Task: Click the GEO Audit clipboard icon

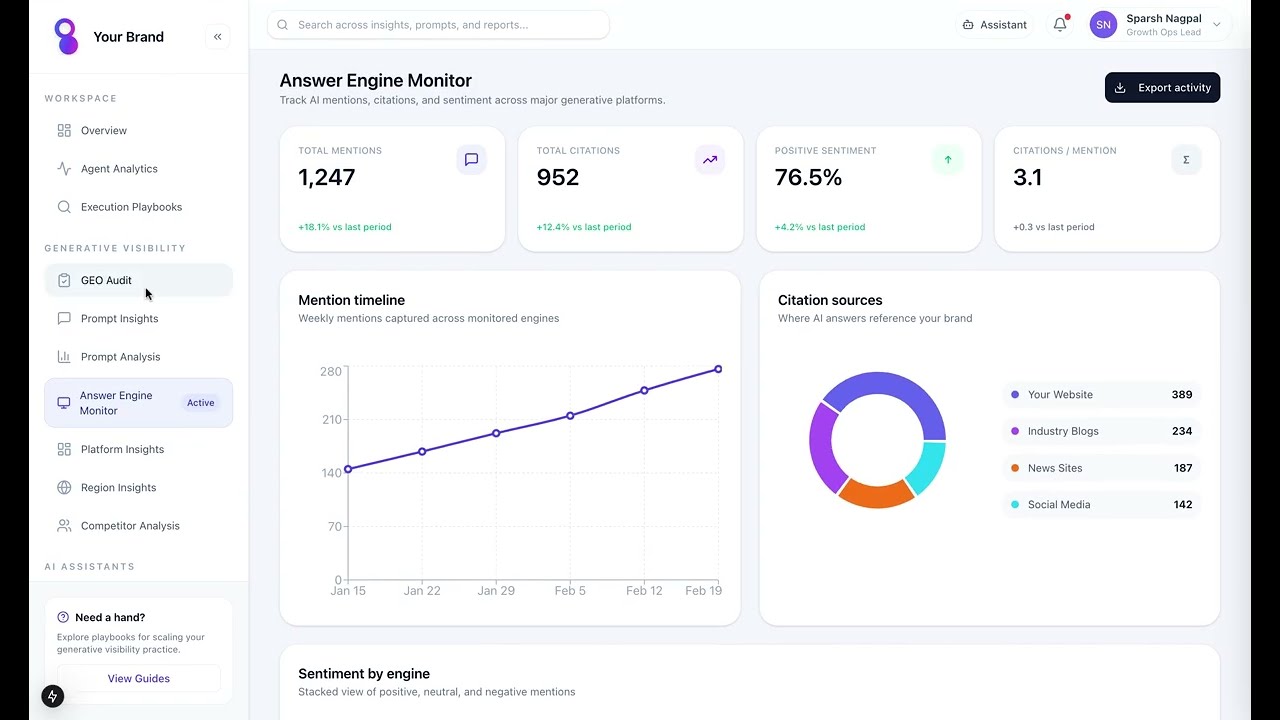Action: pyautogui.click(x=64, y=281)
